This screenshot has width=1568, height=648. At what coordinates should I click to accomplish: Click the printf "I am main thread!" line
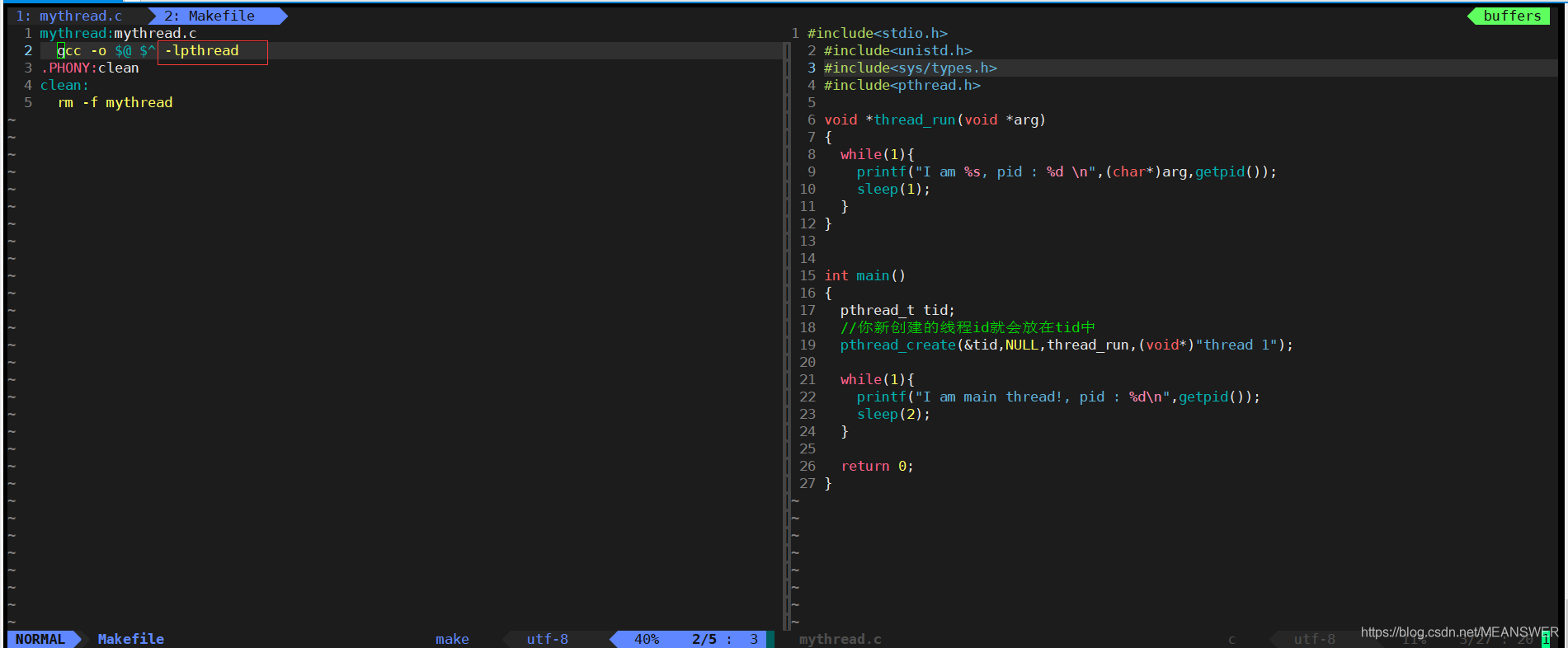coord(1058,397)
